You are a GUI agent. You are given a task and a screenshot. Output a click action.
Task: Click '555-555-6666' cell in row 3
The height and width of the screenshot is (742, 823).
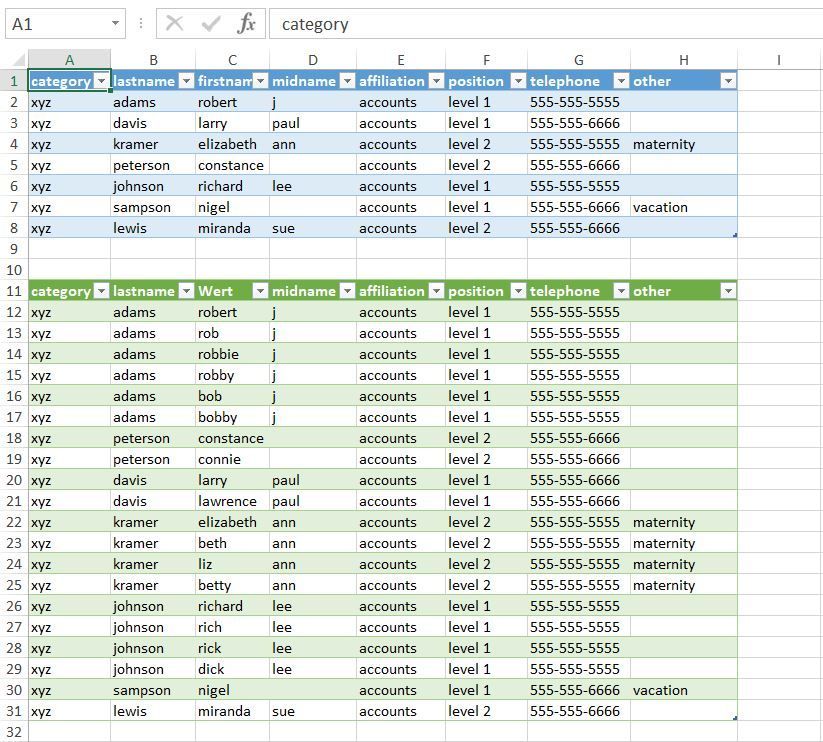tap(579, 123)
